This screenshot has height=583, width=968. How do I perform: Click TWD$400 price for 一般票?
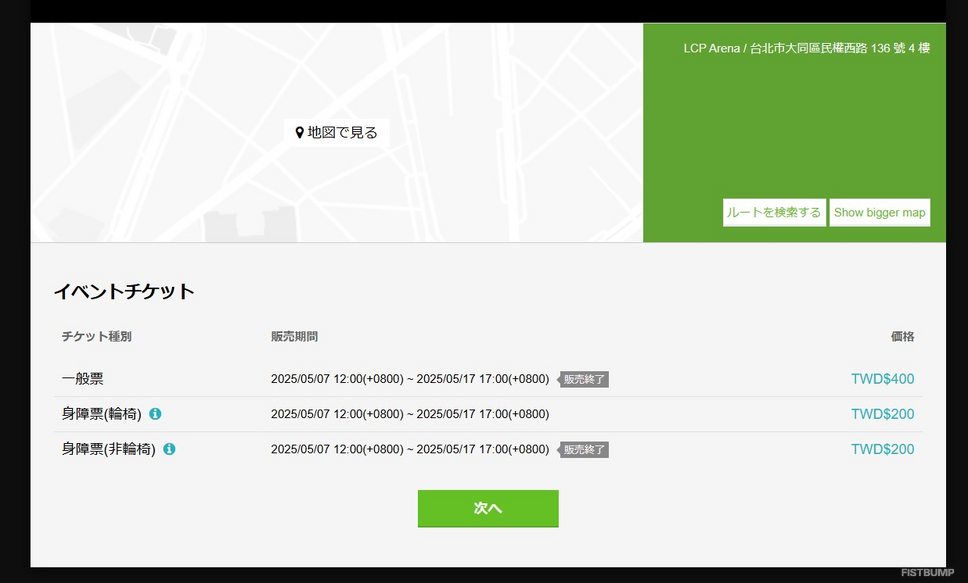[x=882, y=379]
